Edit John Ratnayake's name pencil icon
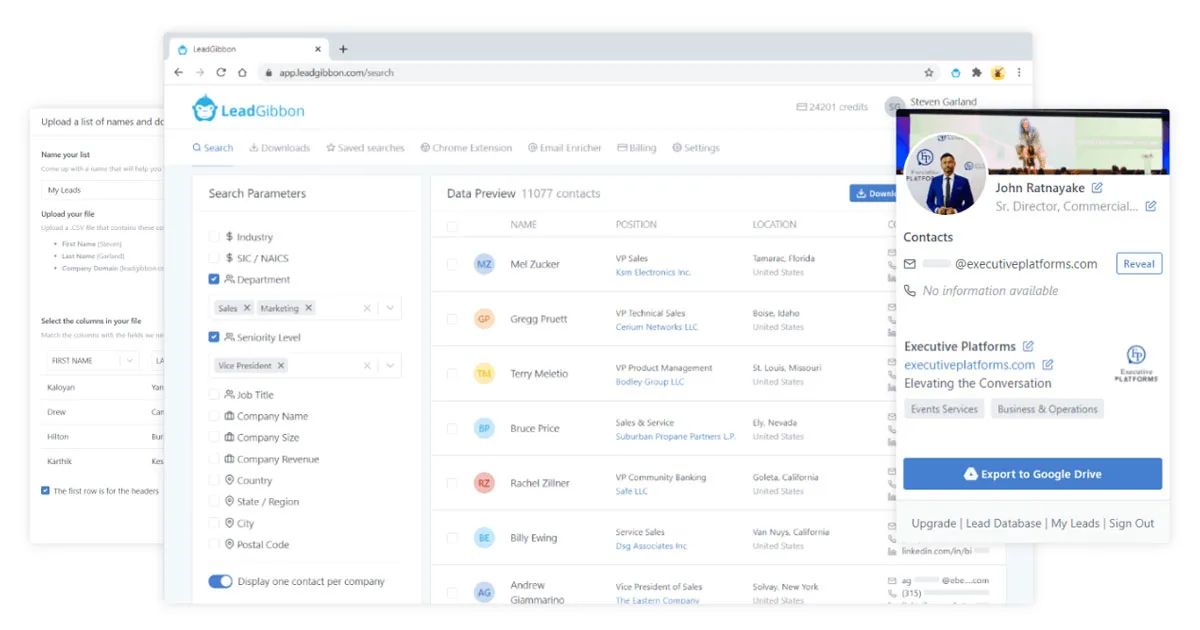 point(1097,188)
